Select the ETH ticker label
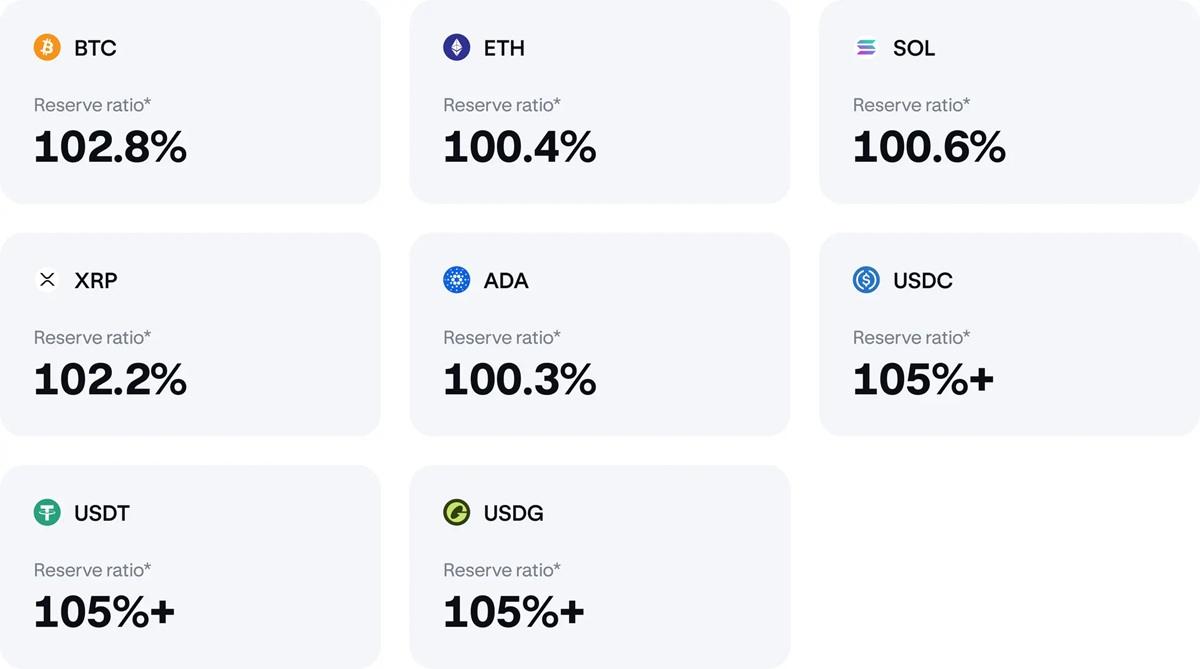The height and width of the screenshot is (669, 1200). tap(504, 48)
